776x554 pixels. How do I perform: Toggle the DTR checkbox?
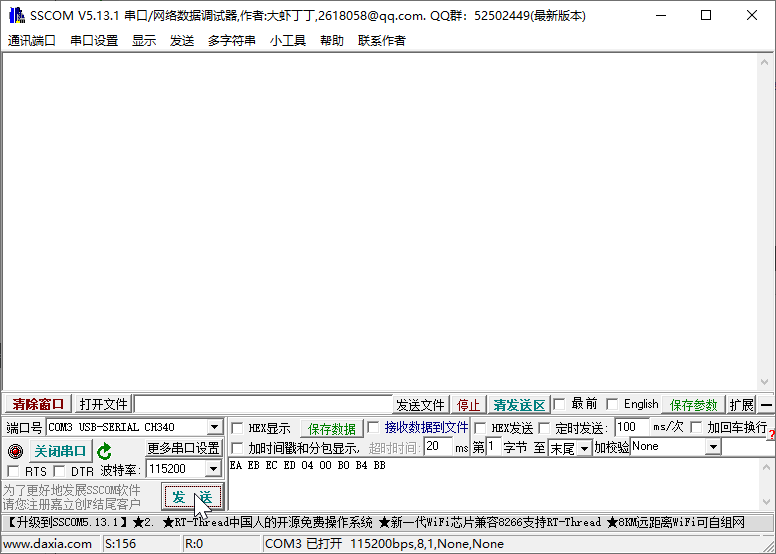coord(59,471)
